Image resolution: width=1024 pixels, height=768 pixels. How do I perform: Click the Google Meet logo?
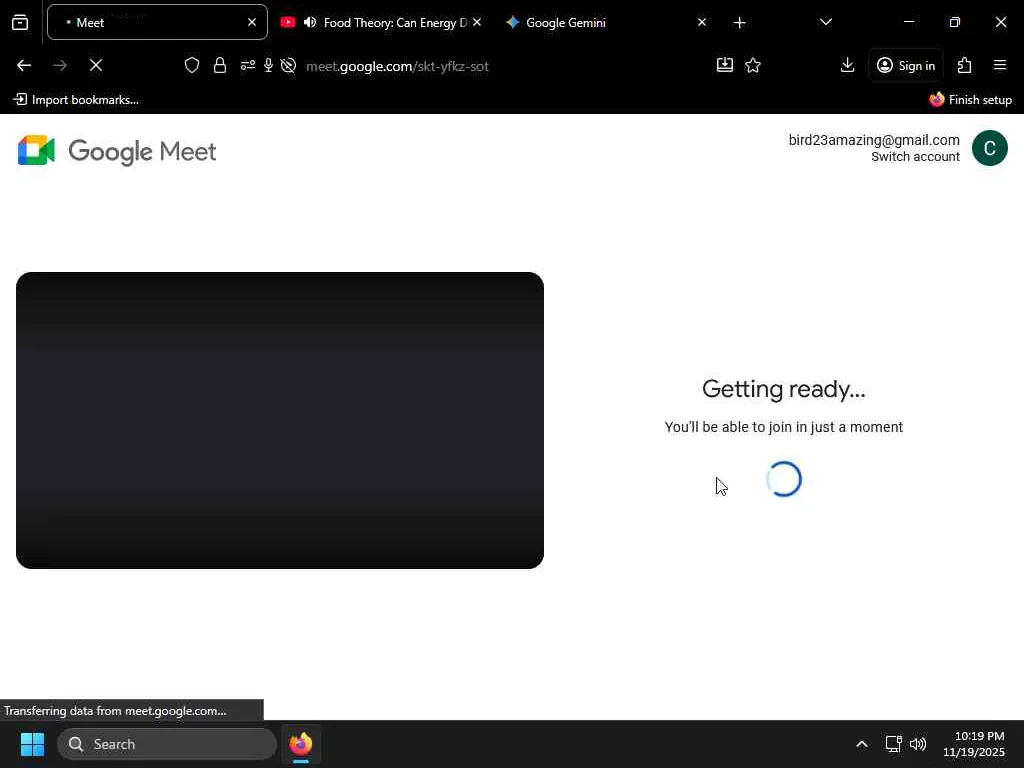117,151
